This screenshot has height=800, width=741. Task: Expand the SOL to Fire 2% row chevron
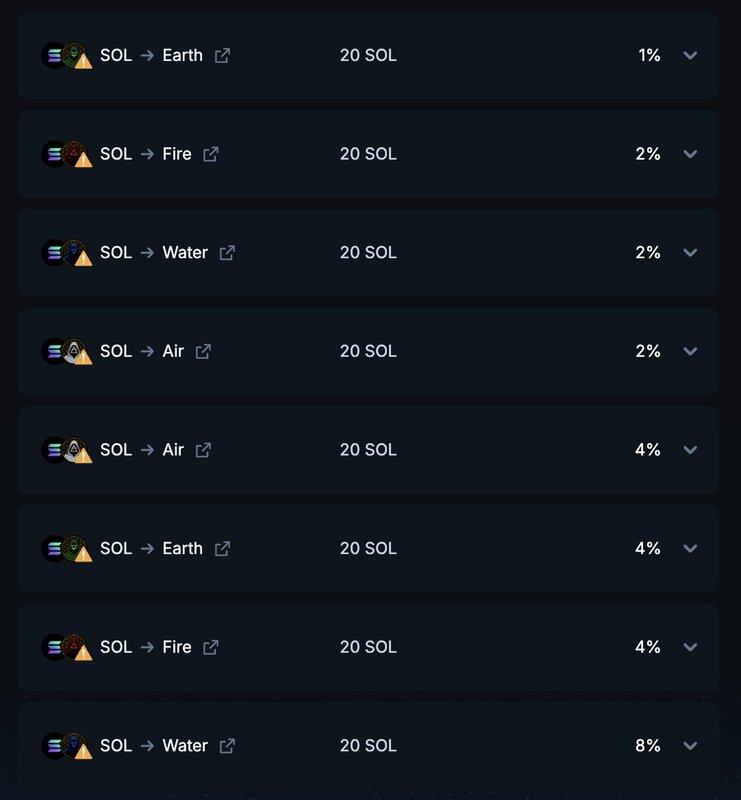pos(690,154)
